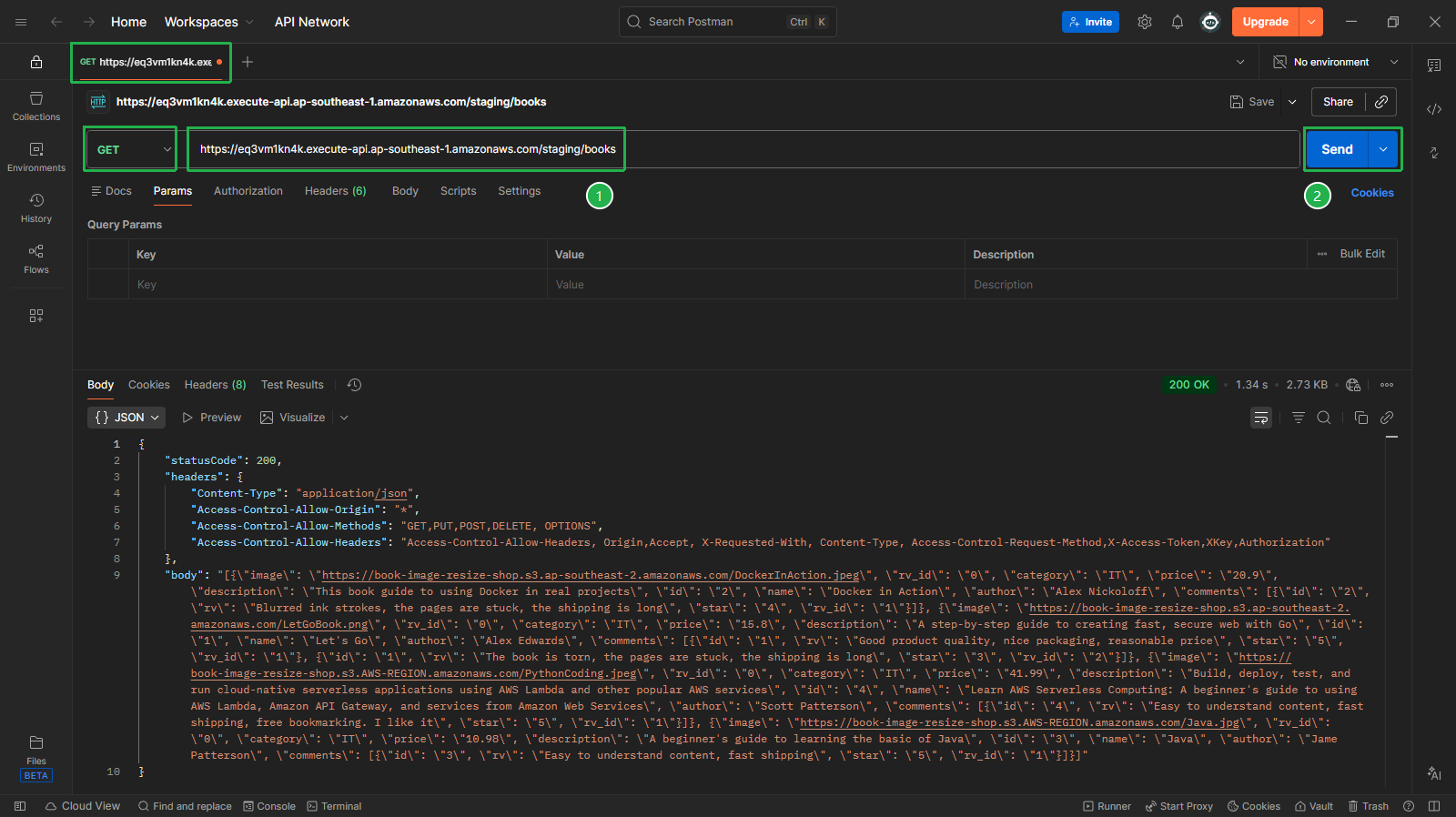Image resolution: width=1456 pixels, height=817 pixels.
Task: View the Test Results tab
Action: pos(292,385)
